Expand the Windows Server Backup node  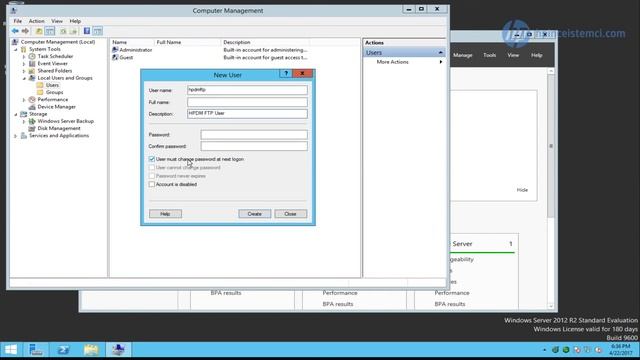click(x=24, y=122)
